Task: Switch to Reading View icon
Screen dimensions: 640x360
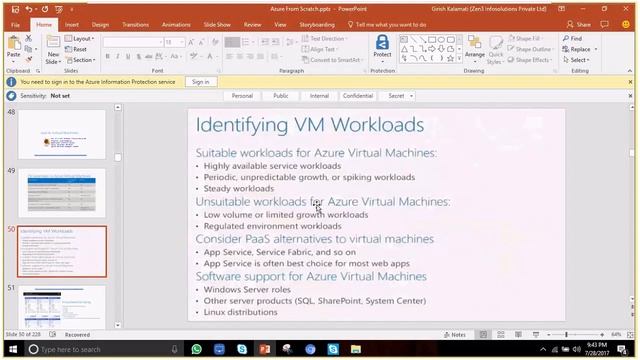Action: click(x=518, y=335)
